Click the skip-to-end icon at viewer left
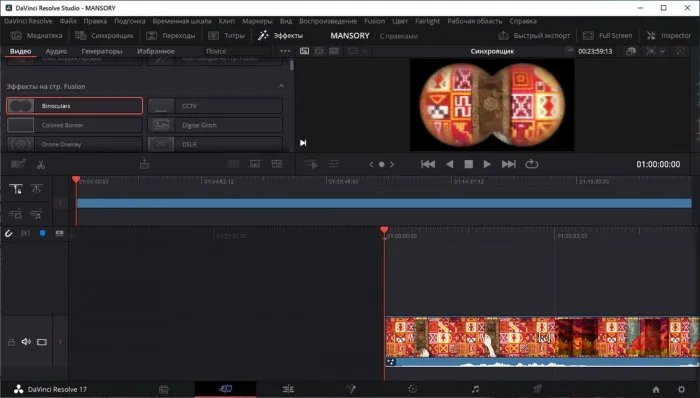 click(x=303, y=143)
